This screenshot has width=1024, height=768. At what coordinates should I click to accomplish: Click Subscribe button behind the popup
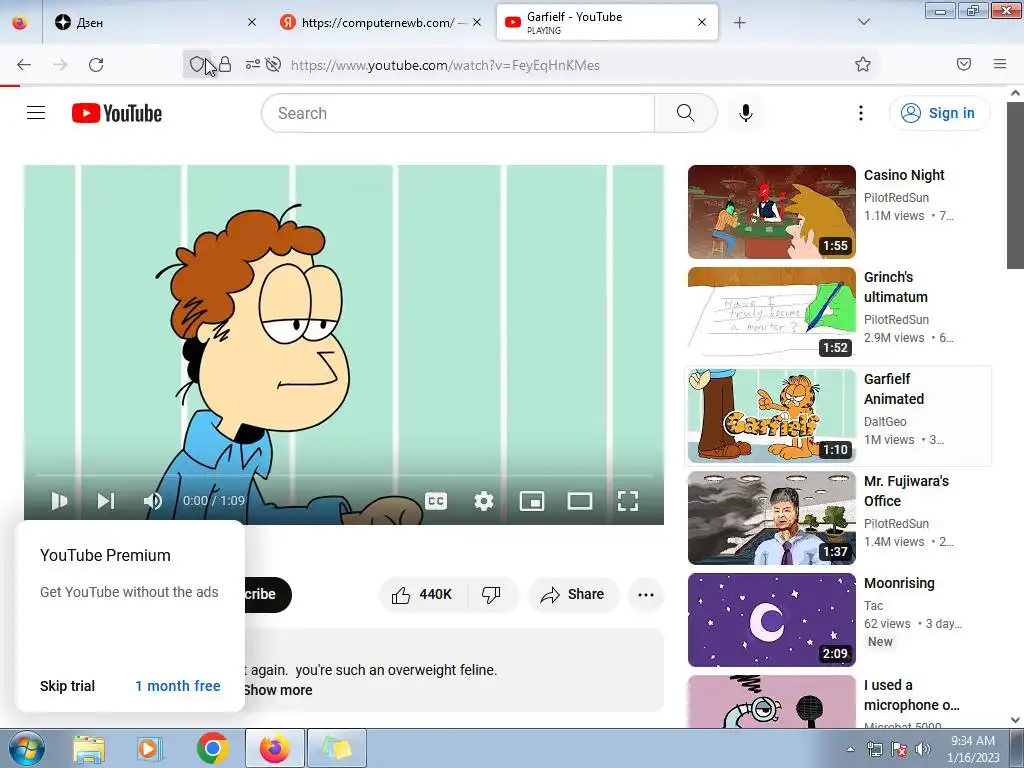[x=268, y=594]
